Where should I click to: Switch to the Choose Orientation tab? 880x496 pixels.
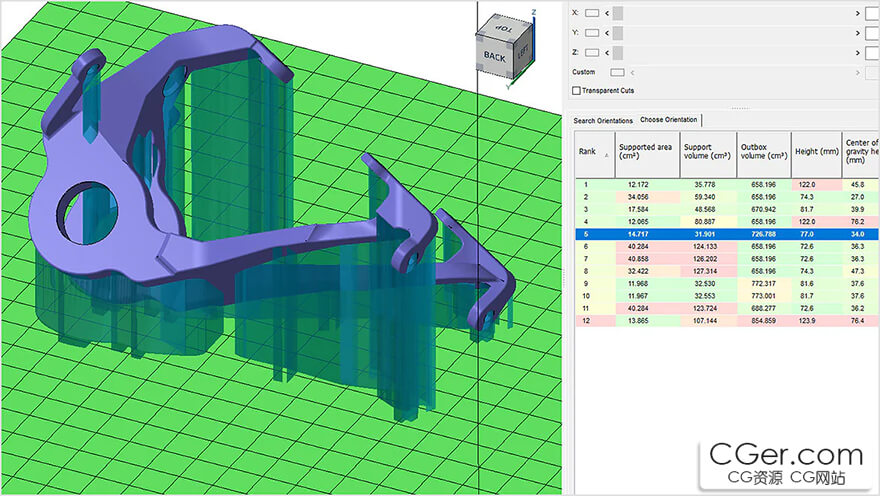coord(668,120)
